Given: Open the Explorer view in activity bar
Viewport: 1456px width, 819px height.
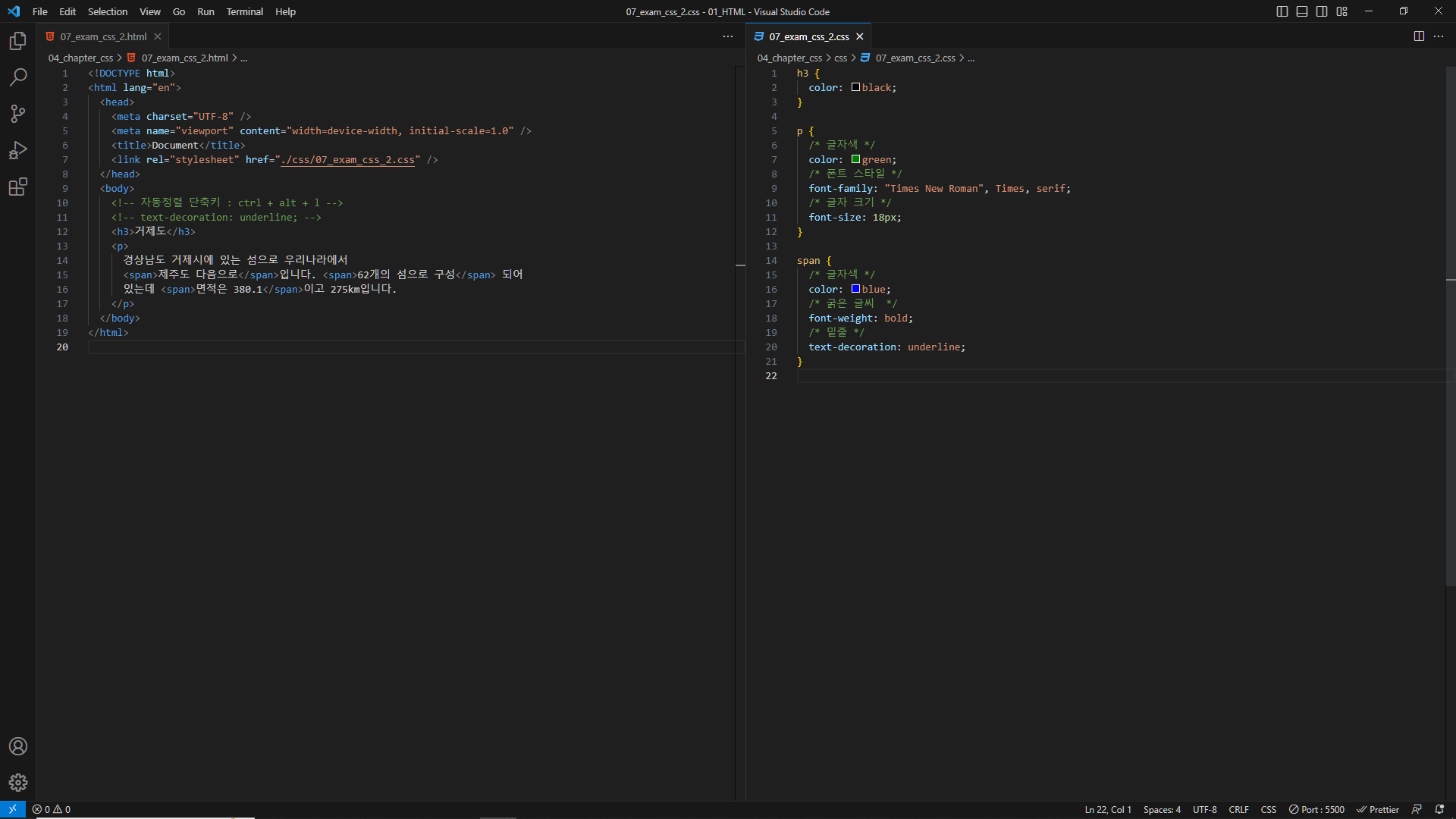Looking at the screenshot, I should [18, 41].
